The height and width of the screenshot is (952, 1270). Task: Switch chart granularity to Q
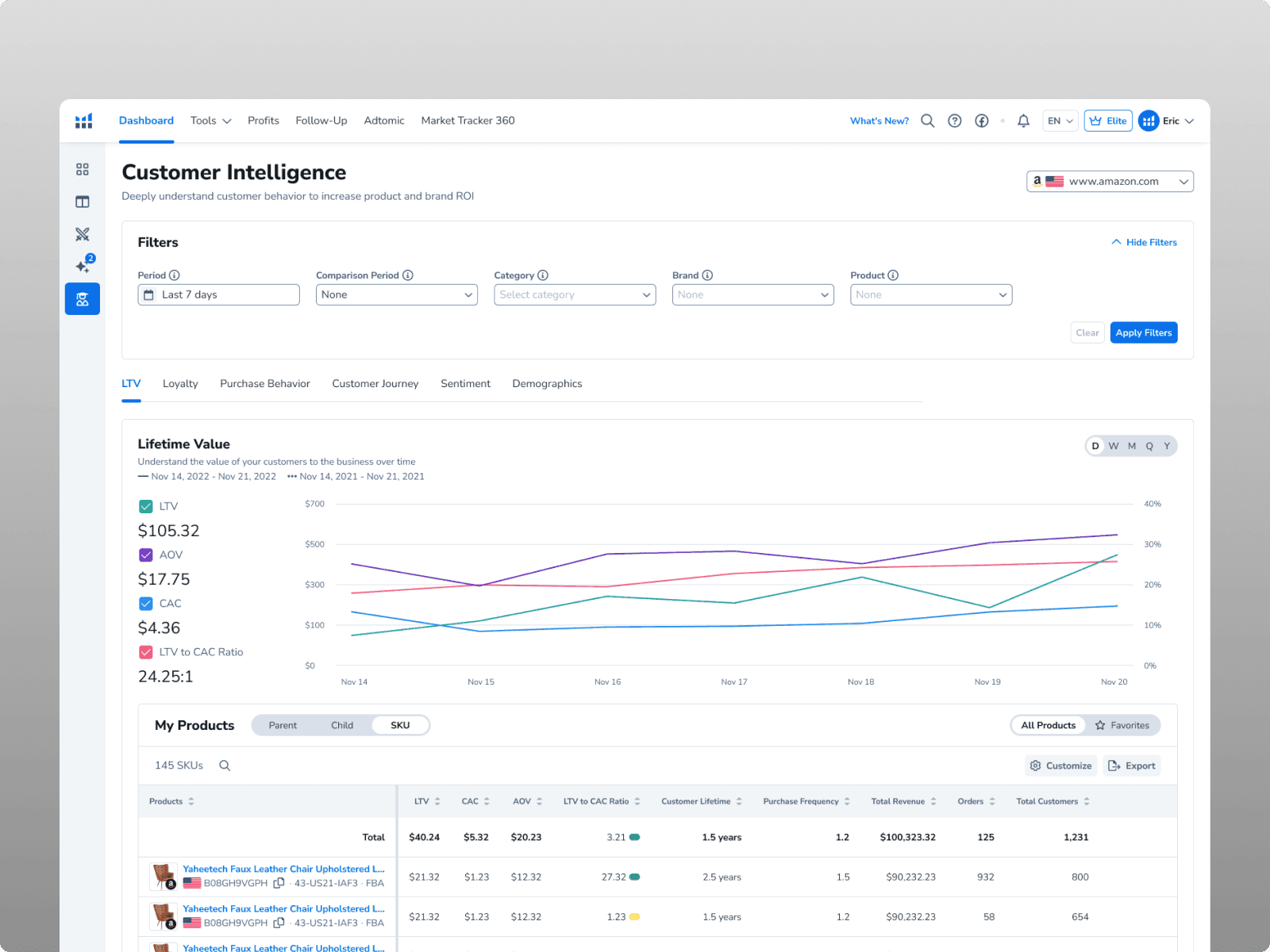(1149, 446)
